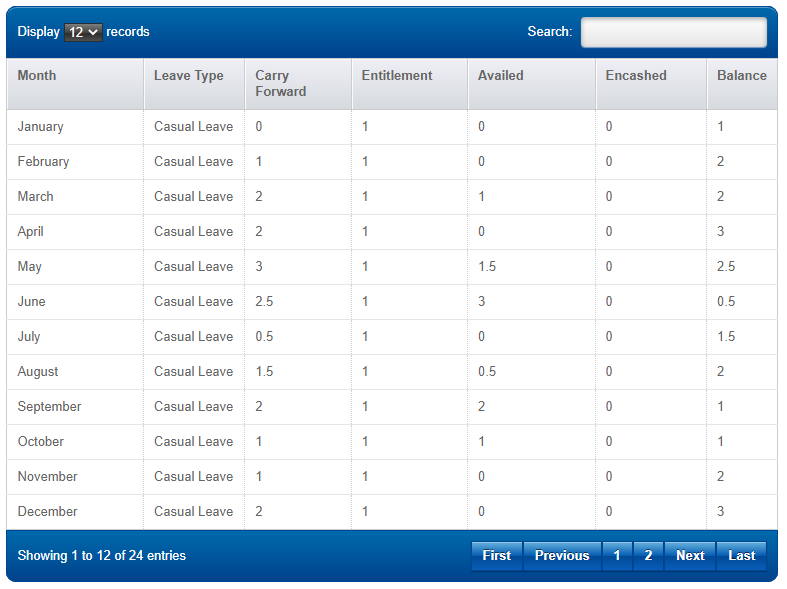Click the 3 Carry Forward value for May
This screenshot has height=589, width=787.
[x=258, y=266]
